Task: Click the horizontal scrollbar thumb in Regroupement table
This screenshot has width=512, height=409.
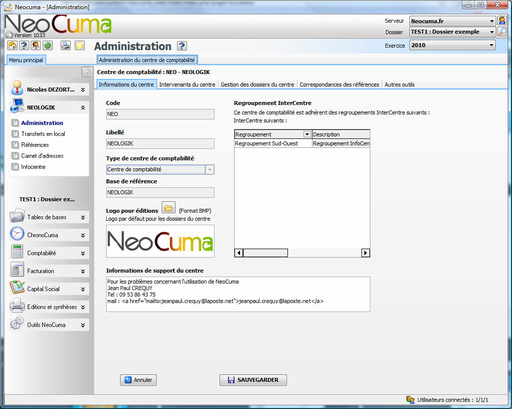Action: click(x=265, y=253)
